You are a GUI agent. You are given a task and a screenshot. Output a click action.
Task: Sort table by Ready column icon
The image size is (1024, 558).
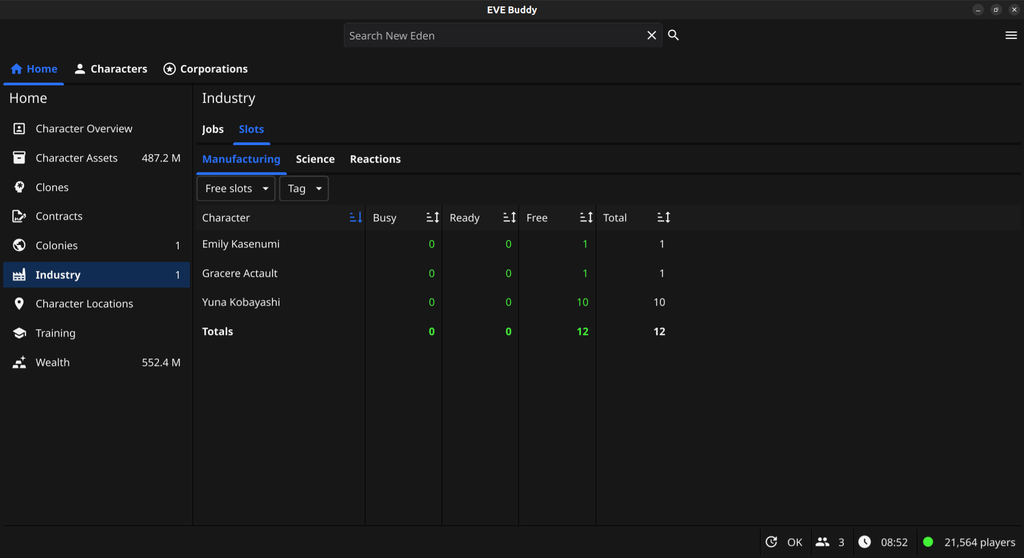[509, 218]
